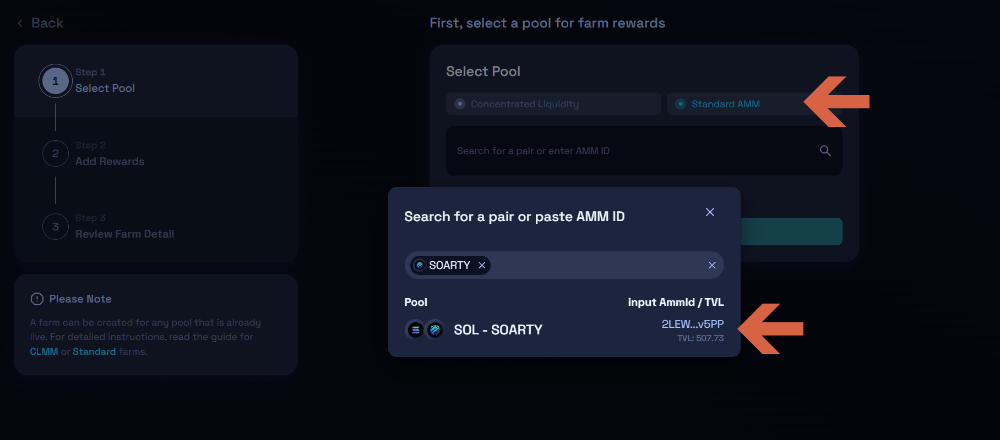Click the Step 2 circle icon
The width and height of the screenshot is (1000, 440).
pyautogui.click(x=55, y=153)
